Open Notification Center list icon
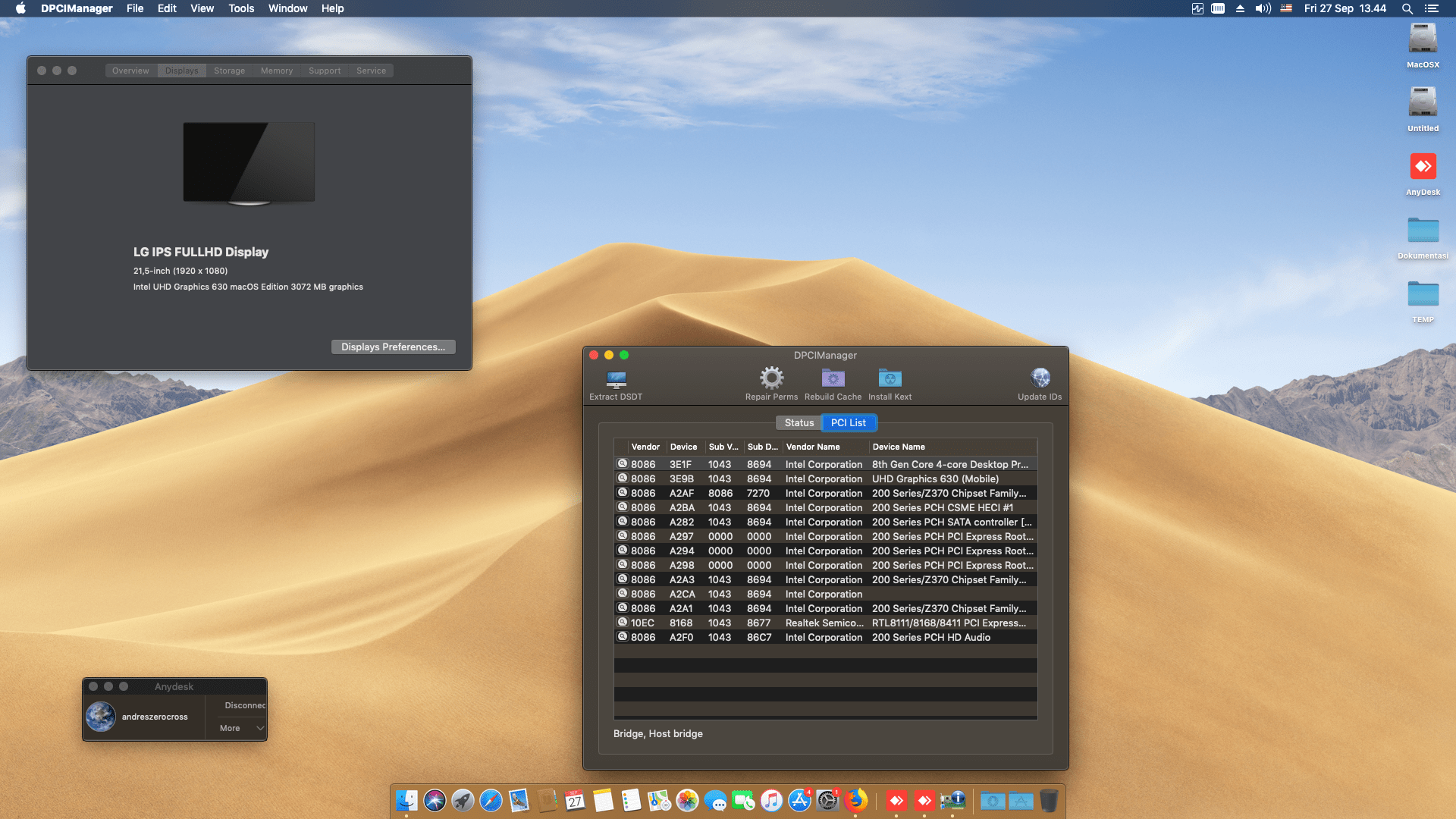This screenshot has height=819, width=1456. [1431, 8]
